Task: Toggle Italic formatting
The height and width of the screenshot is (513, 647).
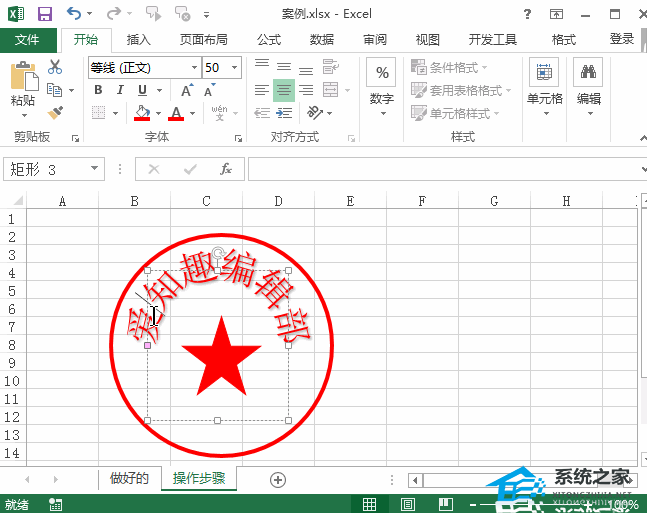Action: pyautogui.click(x=119, y=90)
